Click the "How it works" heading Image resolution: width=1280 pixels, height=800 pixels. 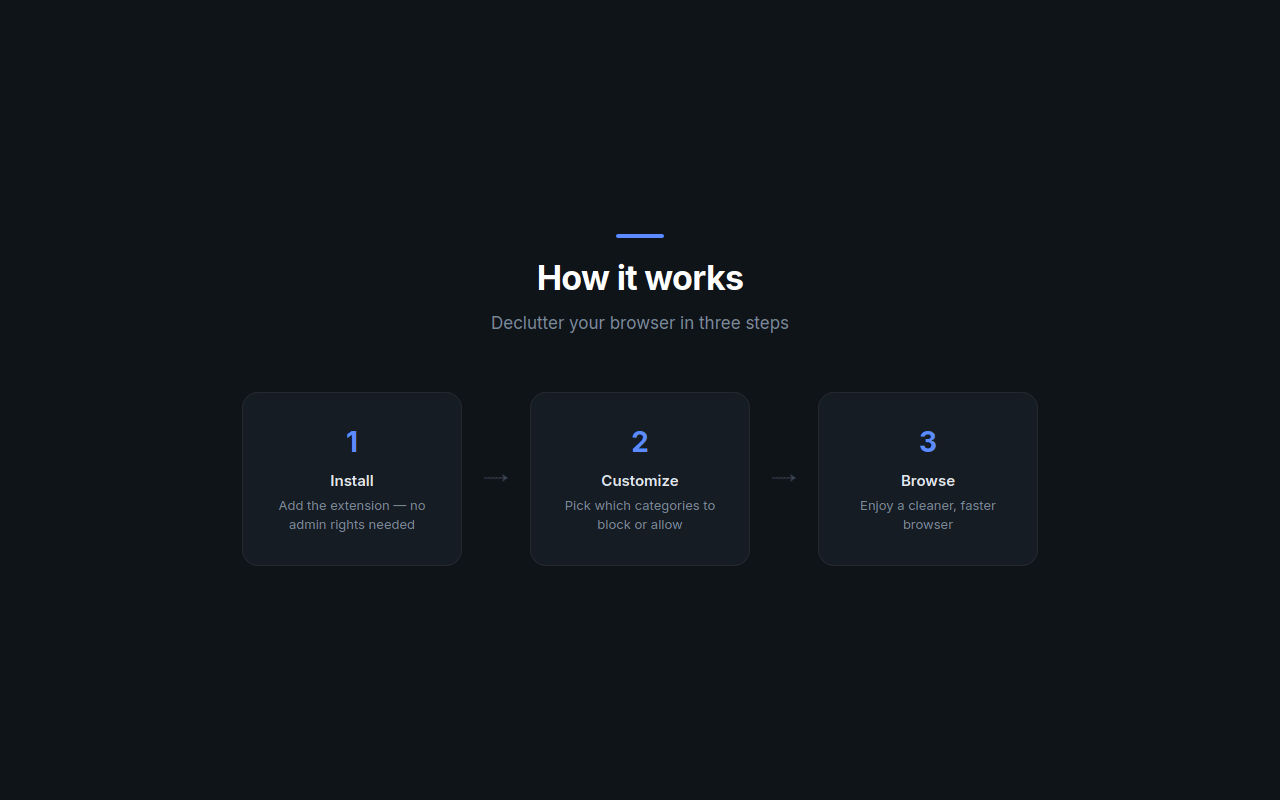(640, 278)
